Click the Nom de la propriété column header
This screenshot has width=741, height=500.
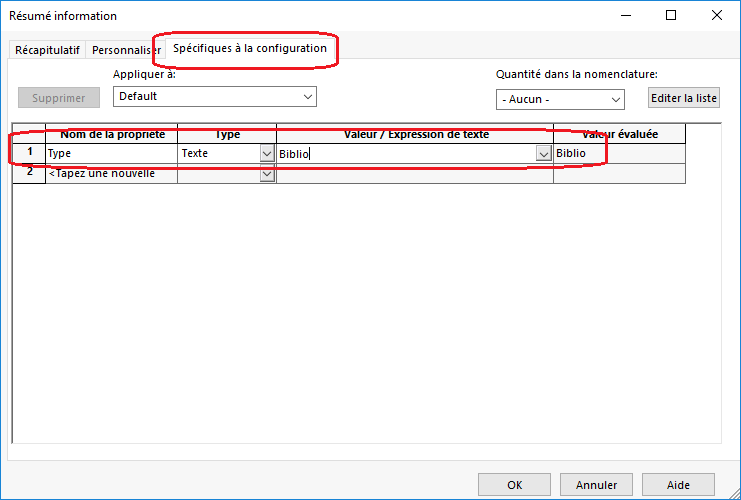tap(111, 134)
